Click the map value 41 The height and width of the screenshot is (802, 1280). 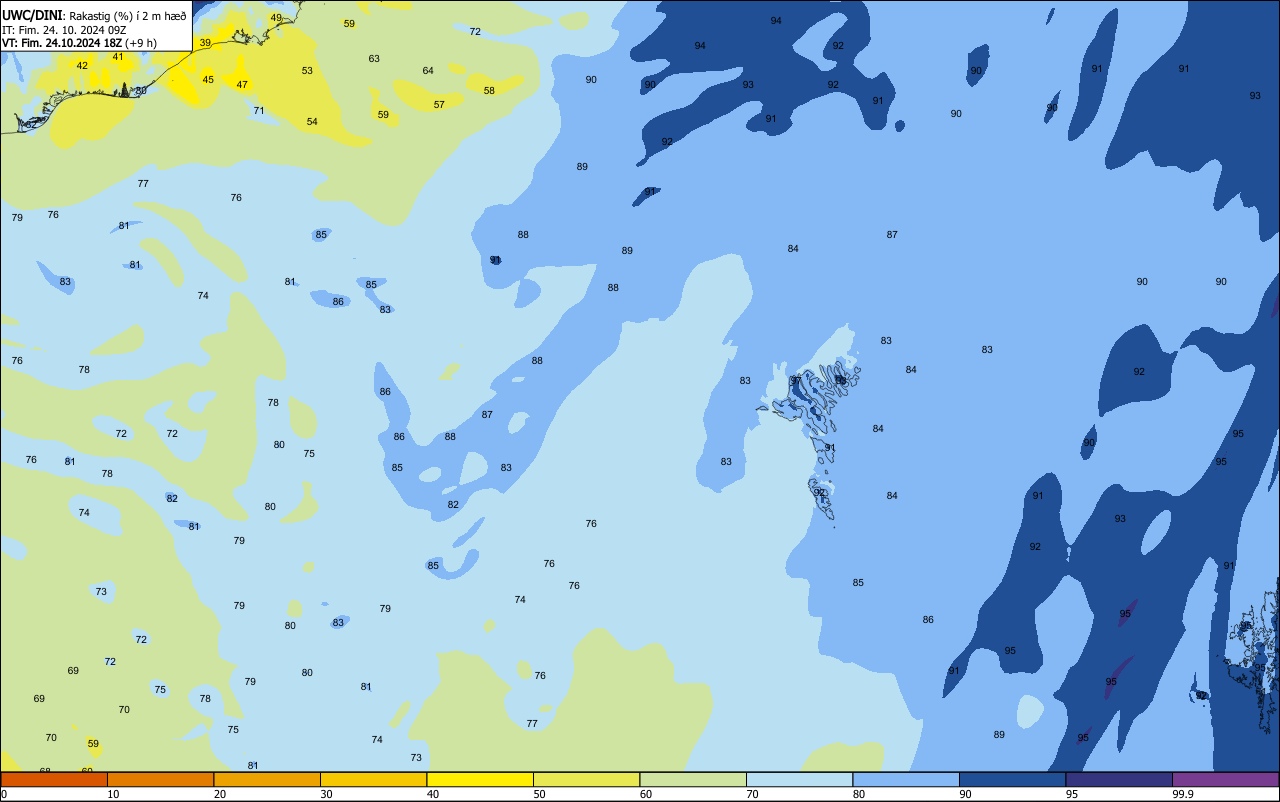point(118,57)
